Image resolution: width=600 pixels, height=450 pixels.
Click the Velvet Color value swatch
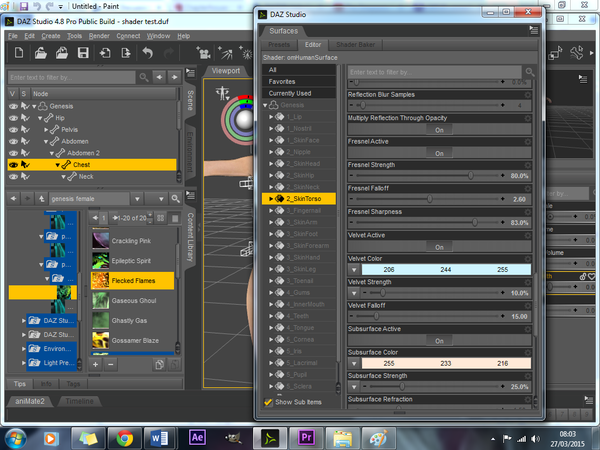pos(446,270)
